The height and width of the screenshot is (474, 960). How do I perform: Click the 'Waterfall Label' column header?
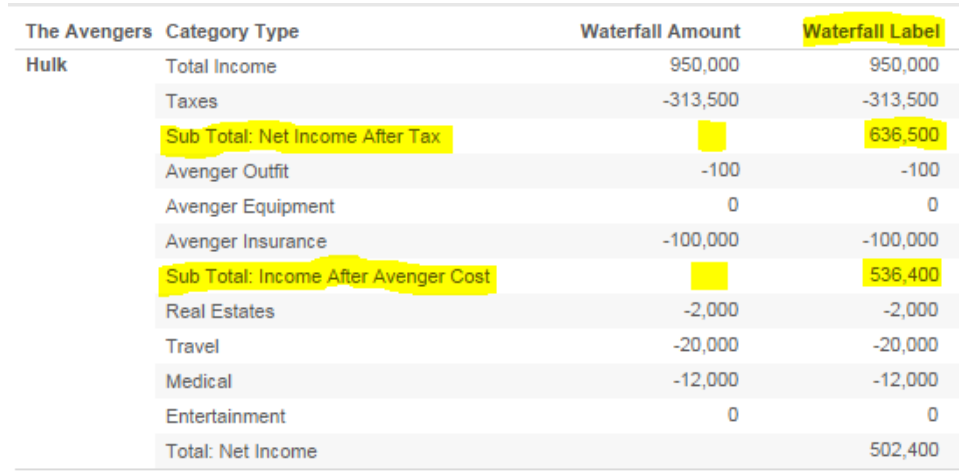click(871, 31)
